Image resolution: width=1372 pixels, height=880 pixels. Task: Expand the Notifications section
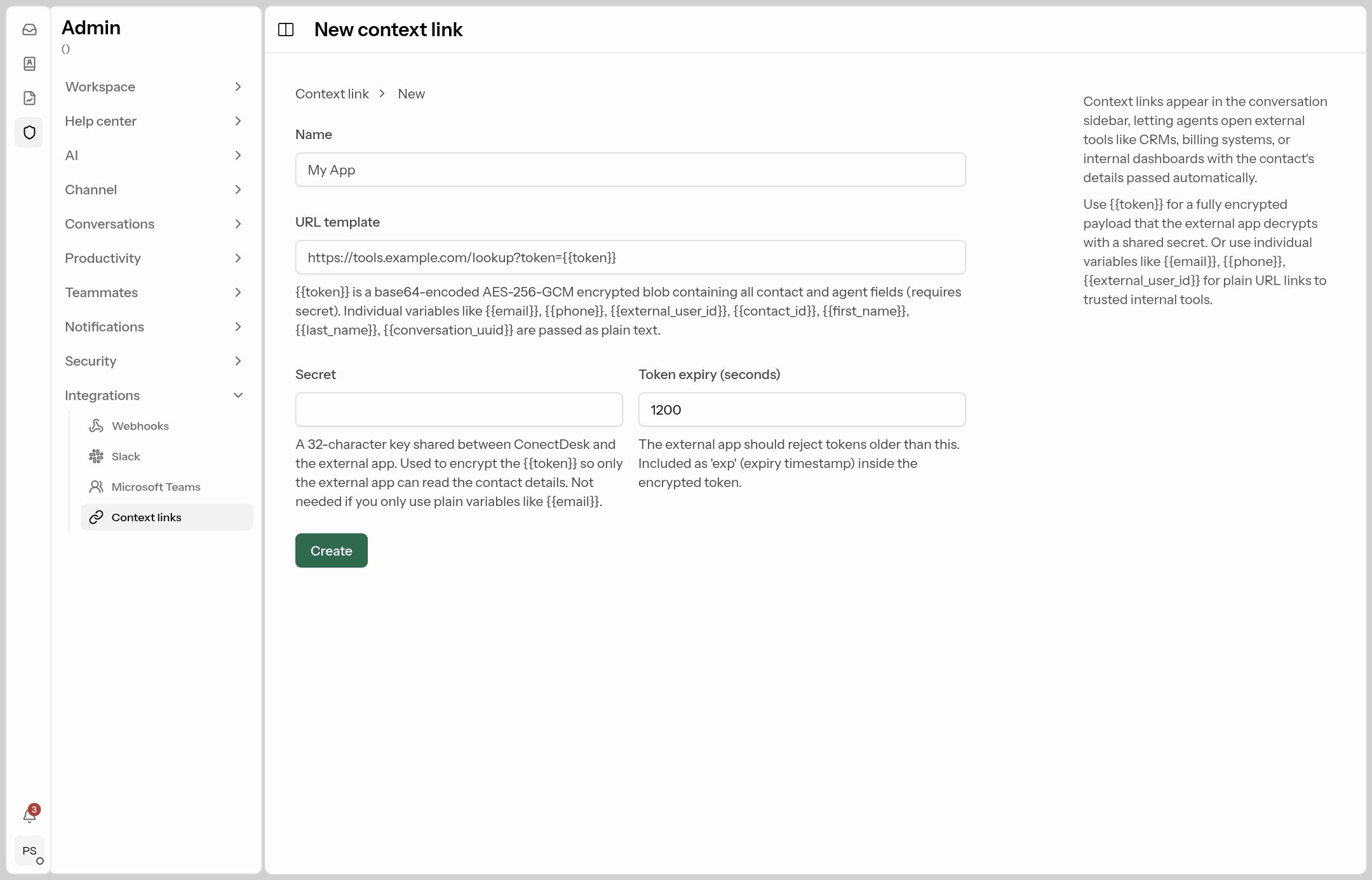(154, 327)
